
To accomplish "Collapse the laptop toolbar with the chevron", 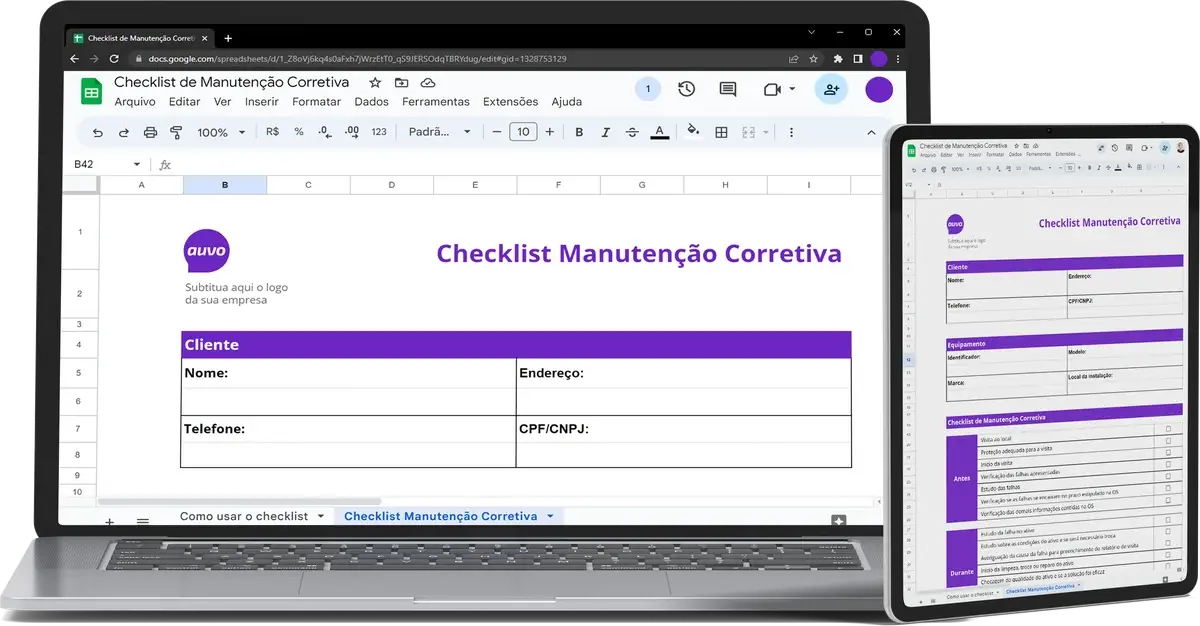I will 870,132.
